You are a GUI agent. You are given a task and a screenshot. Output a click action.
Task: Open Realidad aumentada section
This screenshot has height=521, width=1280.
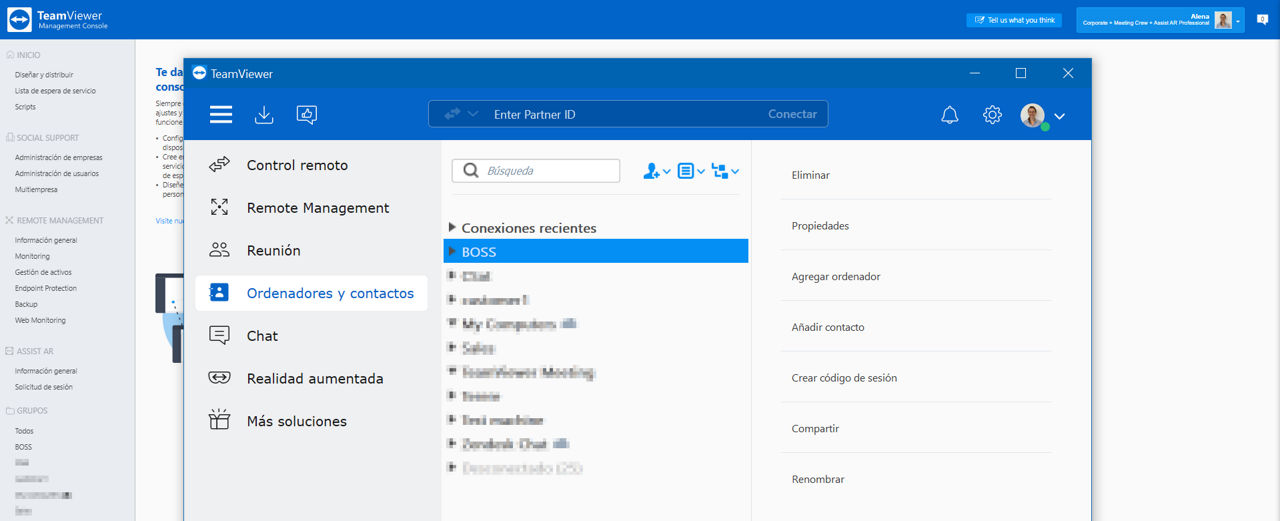click(x=311, y=378)
